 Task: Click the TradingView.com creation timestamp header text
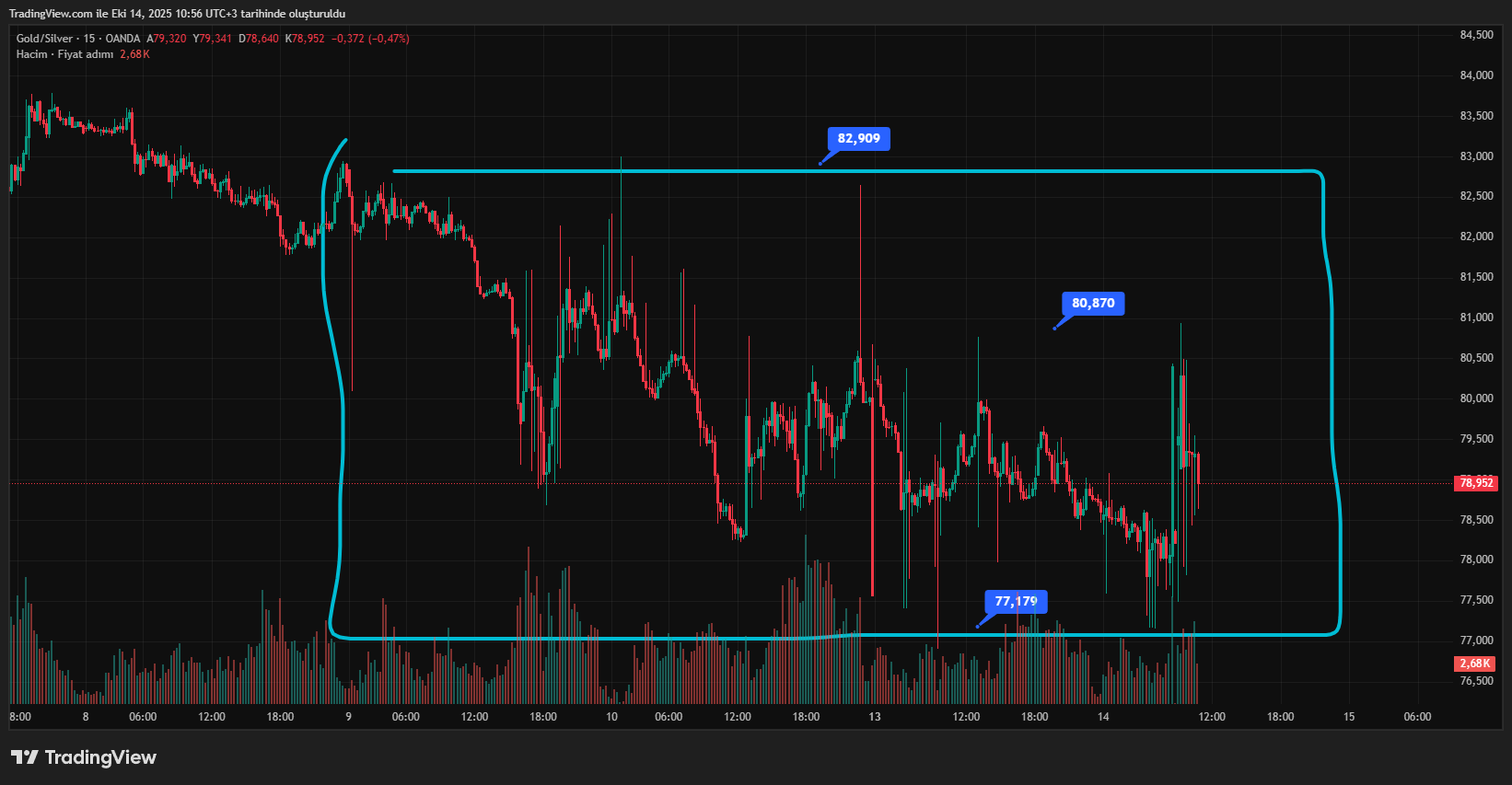[177, 14]
